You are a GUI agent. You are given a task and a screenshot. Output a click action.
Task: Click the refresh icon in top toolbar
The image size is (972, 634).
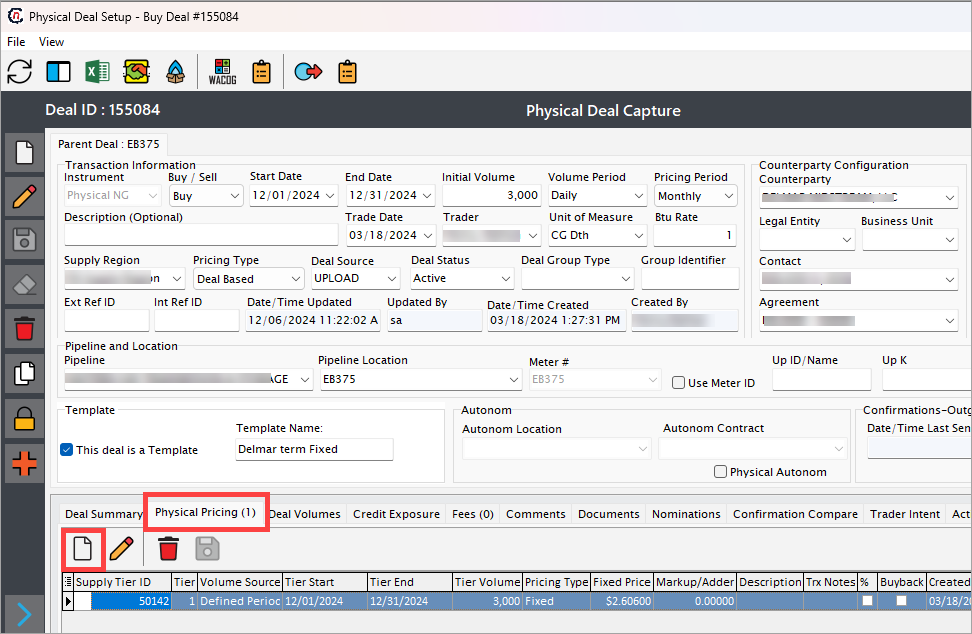[20, 72]
